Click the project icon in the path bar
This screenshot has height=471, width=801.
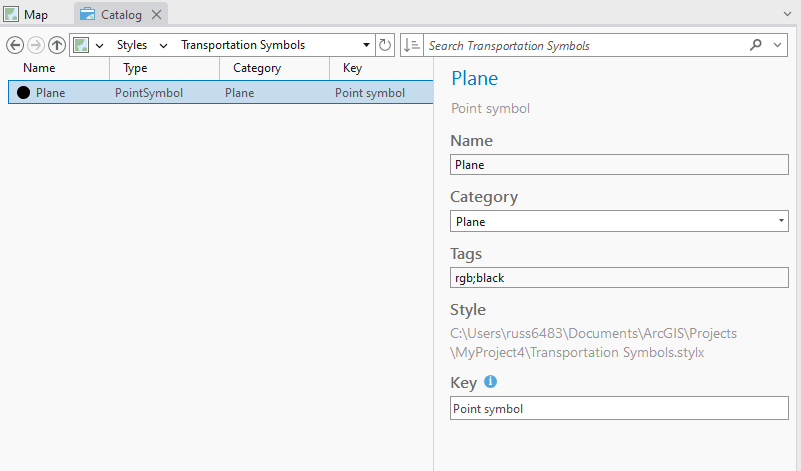(82, 46)
